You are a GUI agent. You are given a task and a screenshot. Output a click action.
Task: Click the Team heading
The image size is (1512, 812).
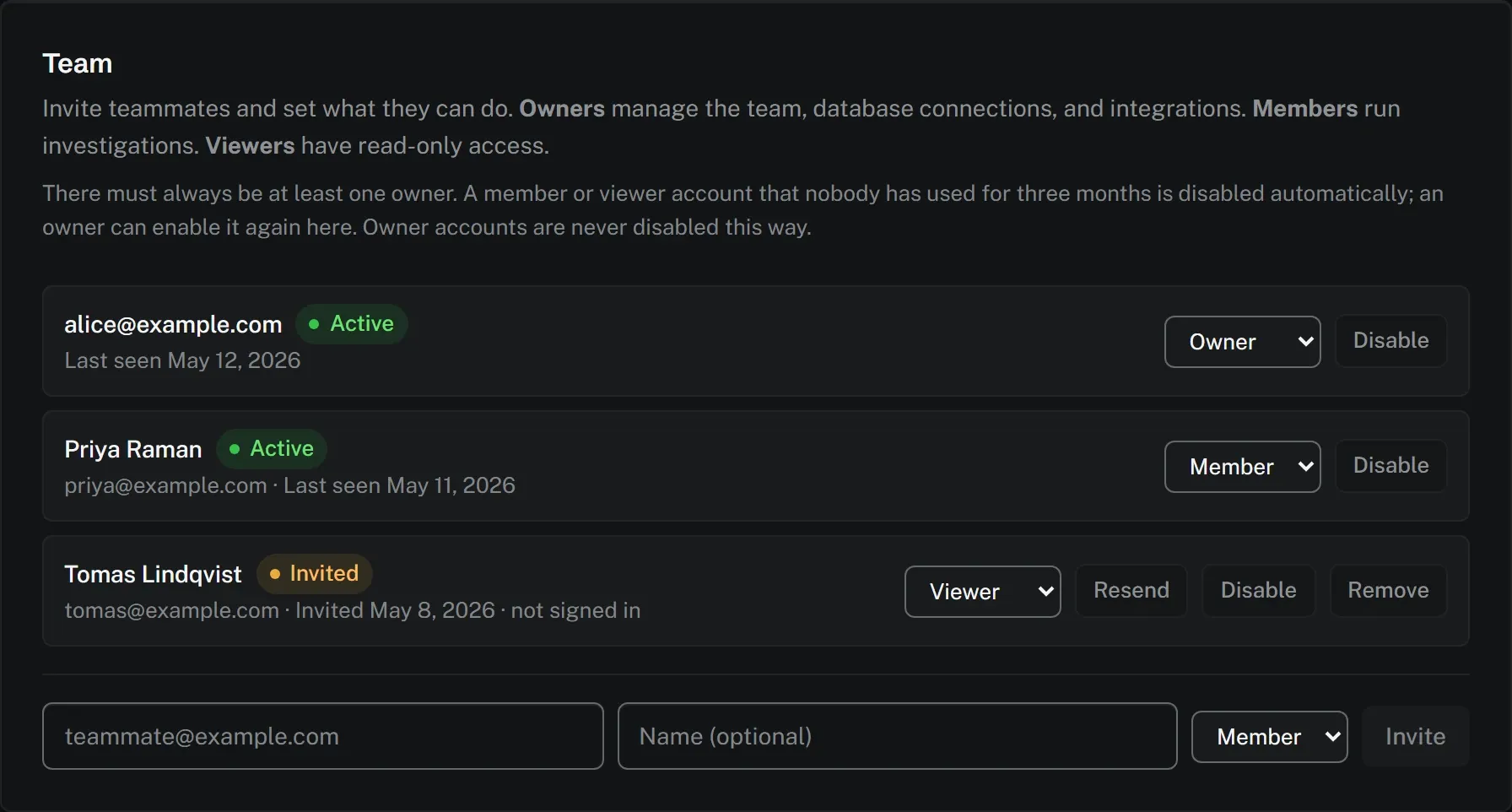[78, 63]
